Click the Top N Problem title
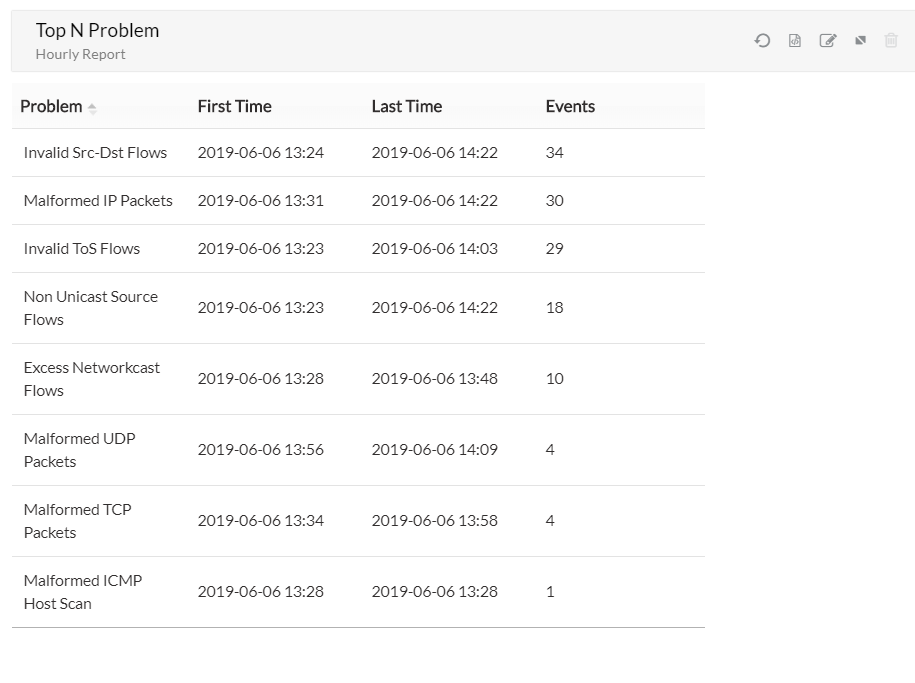The height and width of the screenshot is (683, 915). 97,31
